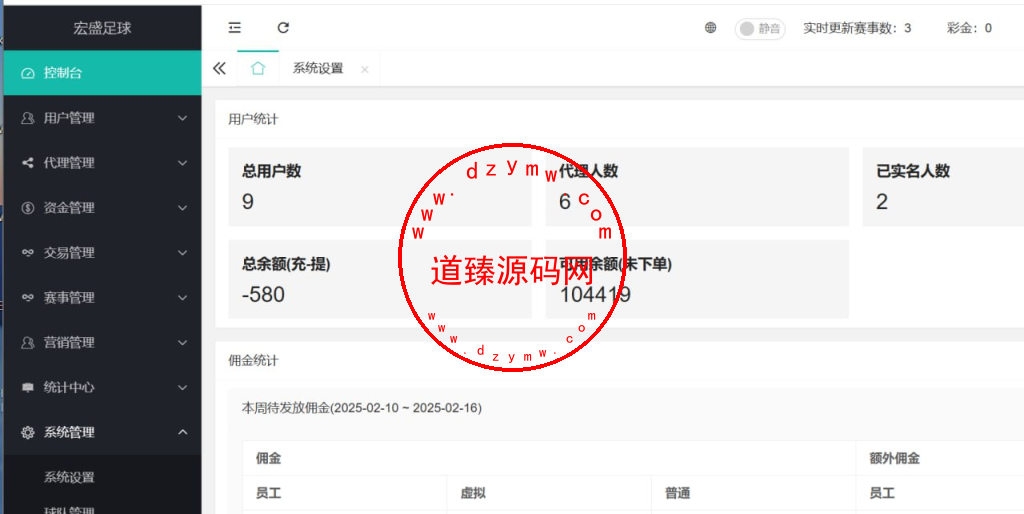The height and width of the screenshot is (514, 1024).
Task: Click the 营销管理 user icon
Action: pos(27,342)
